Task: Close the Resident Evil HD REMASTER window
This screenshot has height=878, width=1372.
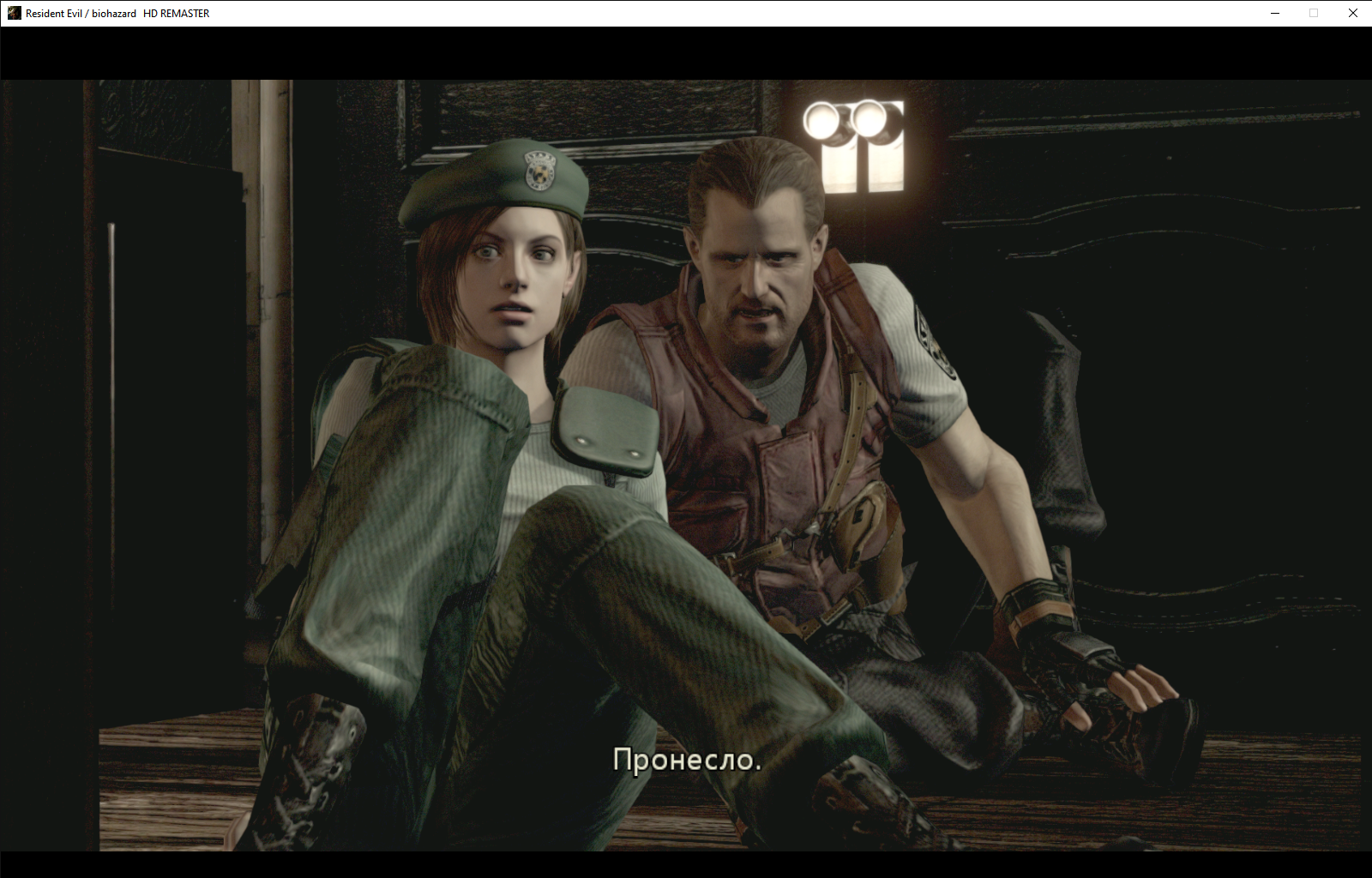Action: pos(1353,13)
